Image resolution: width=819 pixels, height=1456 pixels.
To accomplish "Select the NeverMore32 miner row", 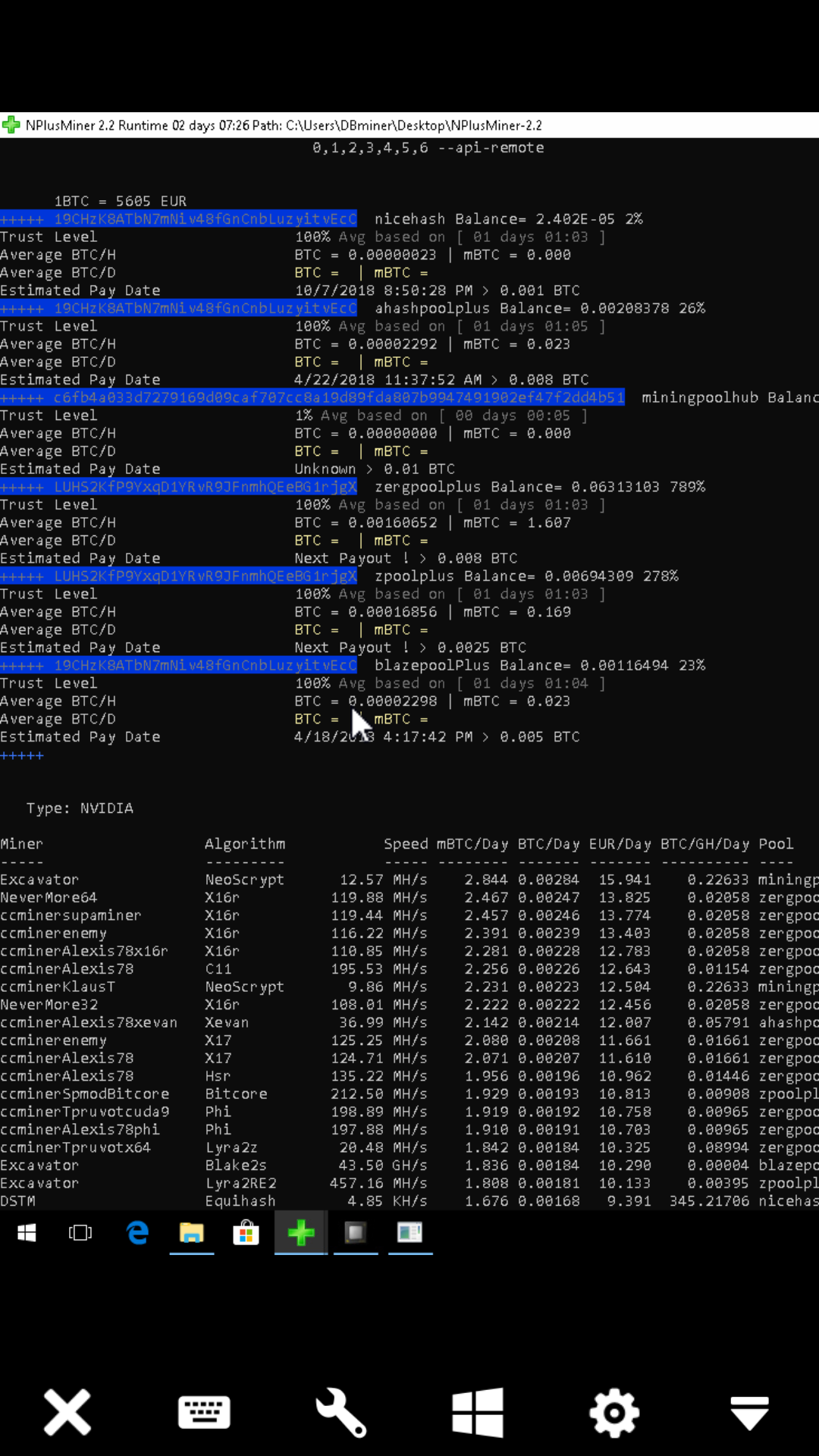I will 409,1005.
